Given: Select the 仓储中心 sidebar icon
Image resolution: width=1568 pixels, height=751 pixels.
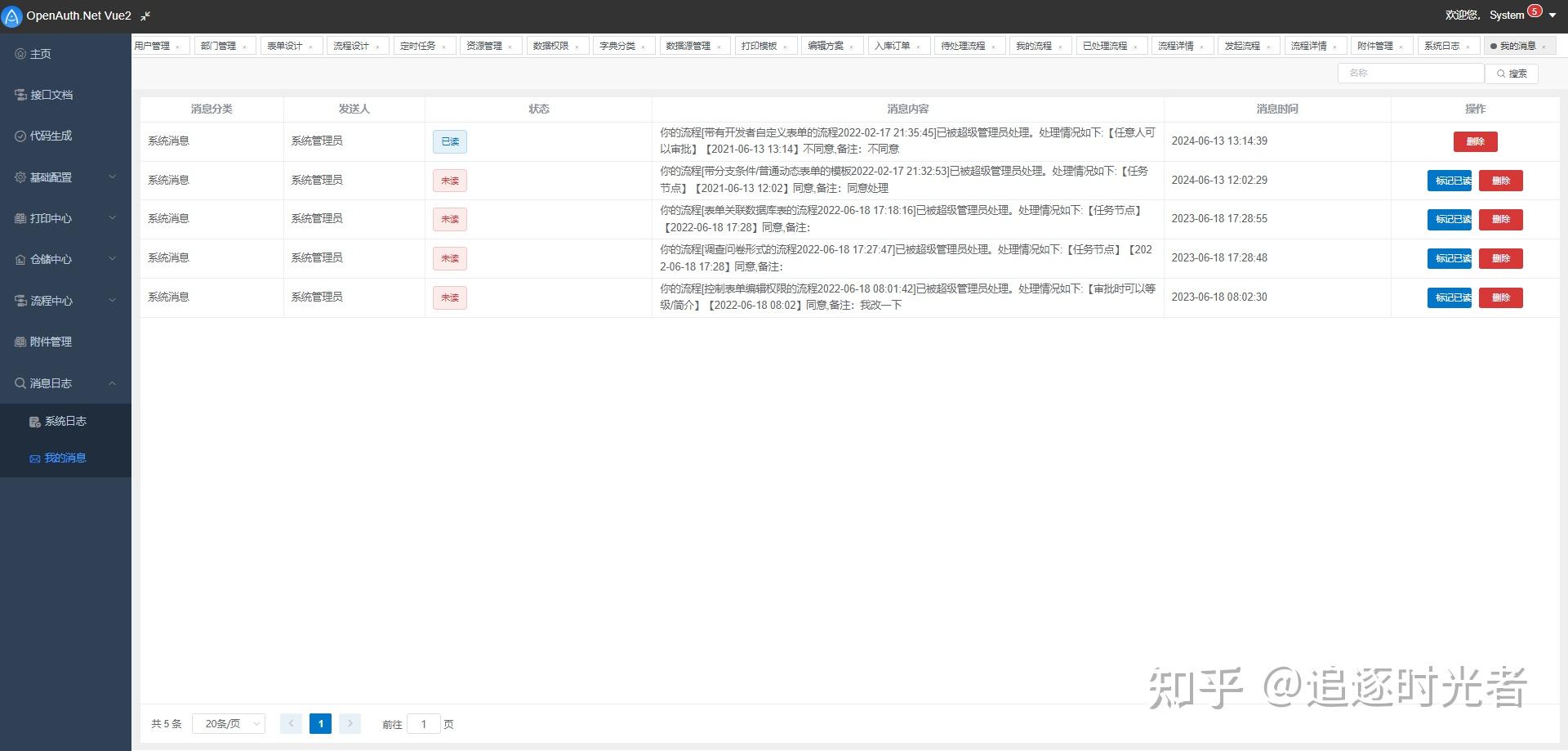Looking at the screenshot, I should pos(19,259).
